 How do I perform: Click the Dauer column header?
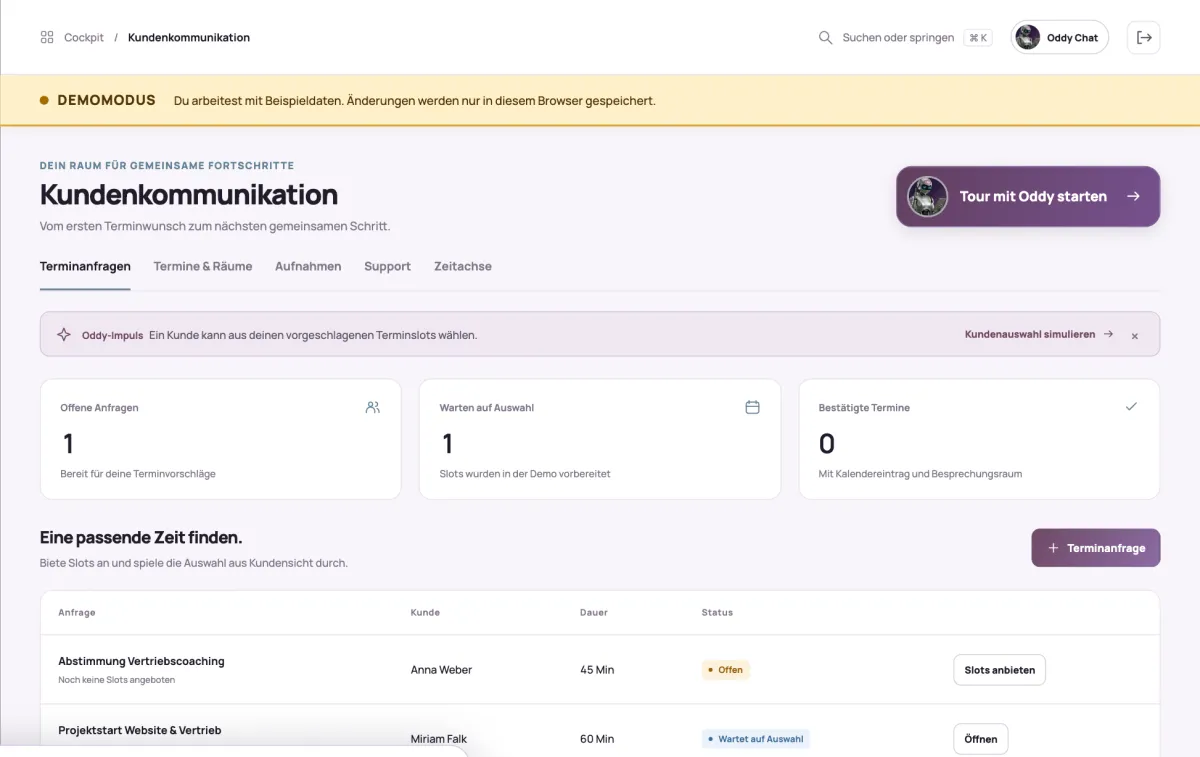click(x=594, y=612)
